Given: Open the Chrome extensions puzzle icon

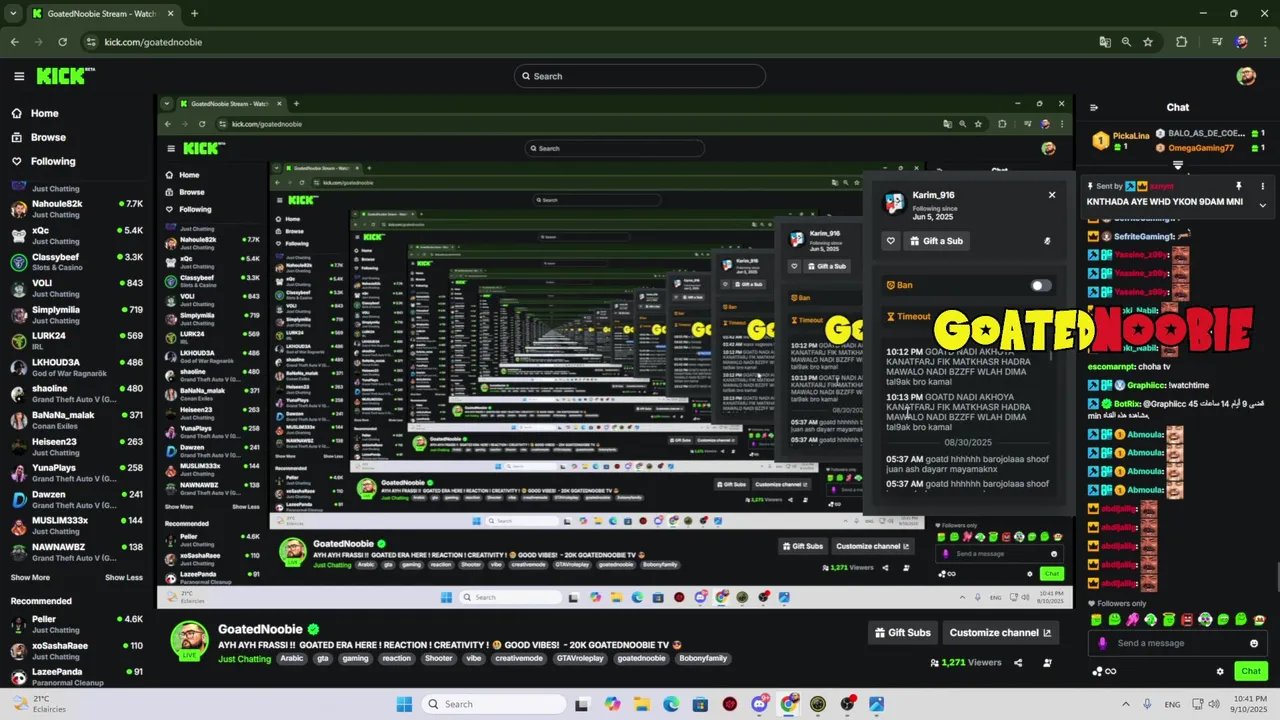Looking at the screenshot, I should [1182, 42].
